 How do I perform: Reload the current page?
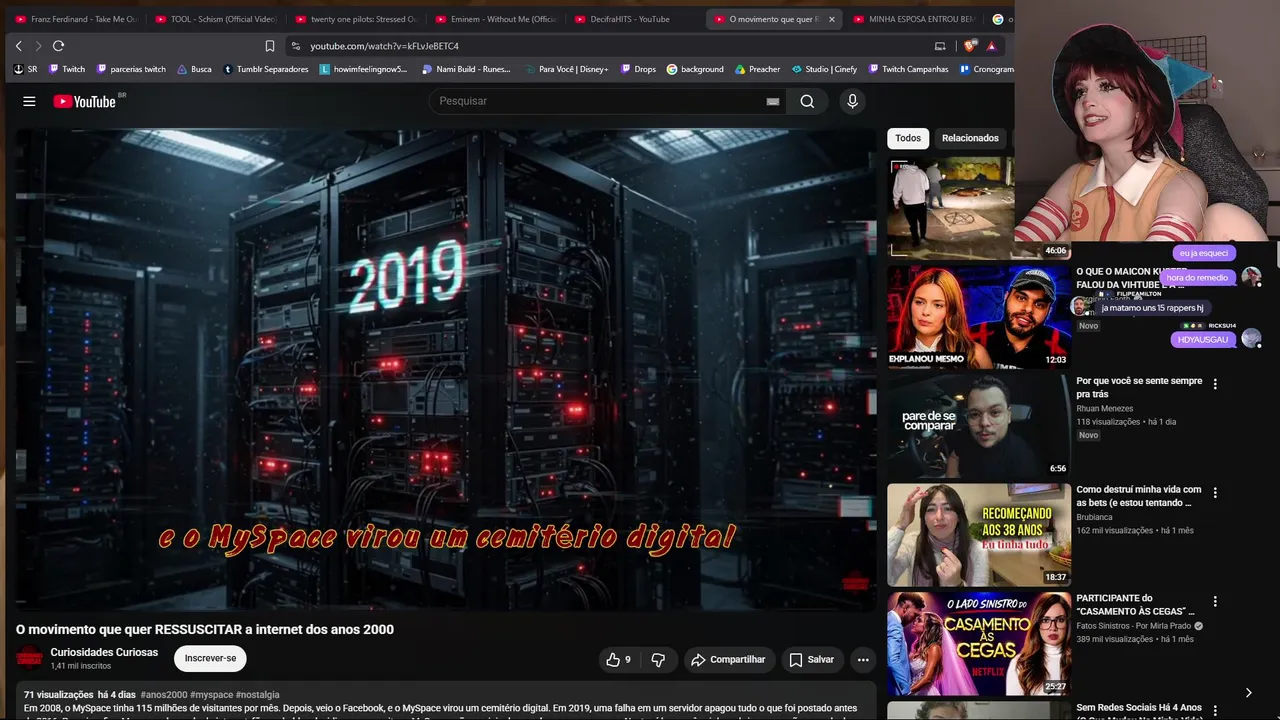pos(58,46)
